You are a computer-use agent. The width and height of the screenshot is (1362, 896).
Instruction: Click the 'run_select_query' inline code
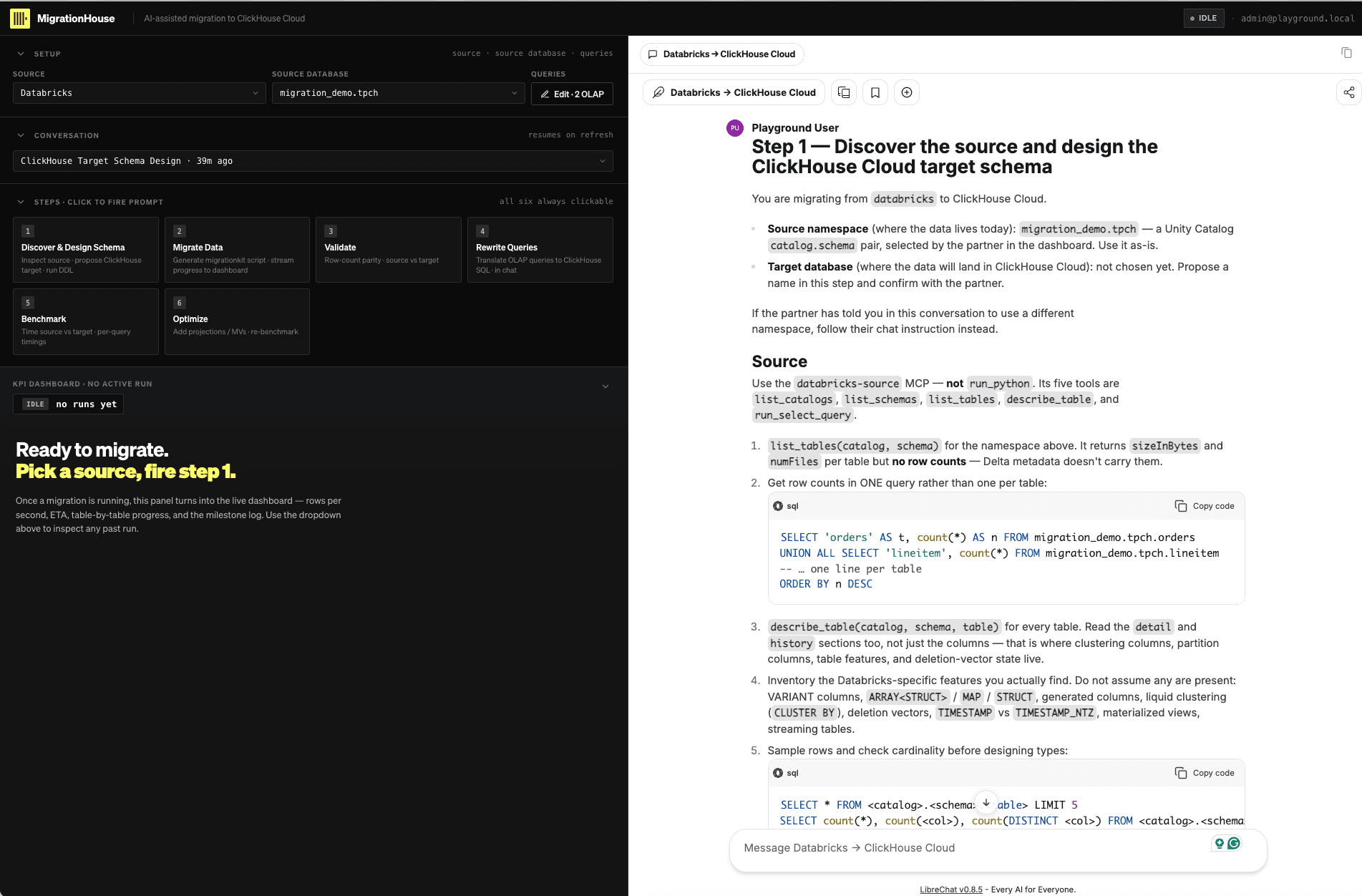tap(802, 415)
